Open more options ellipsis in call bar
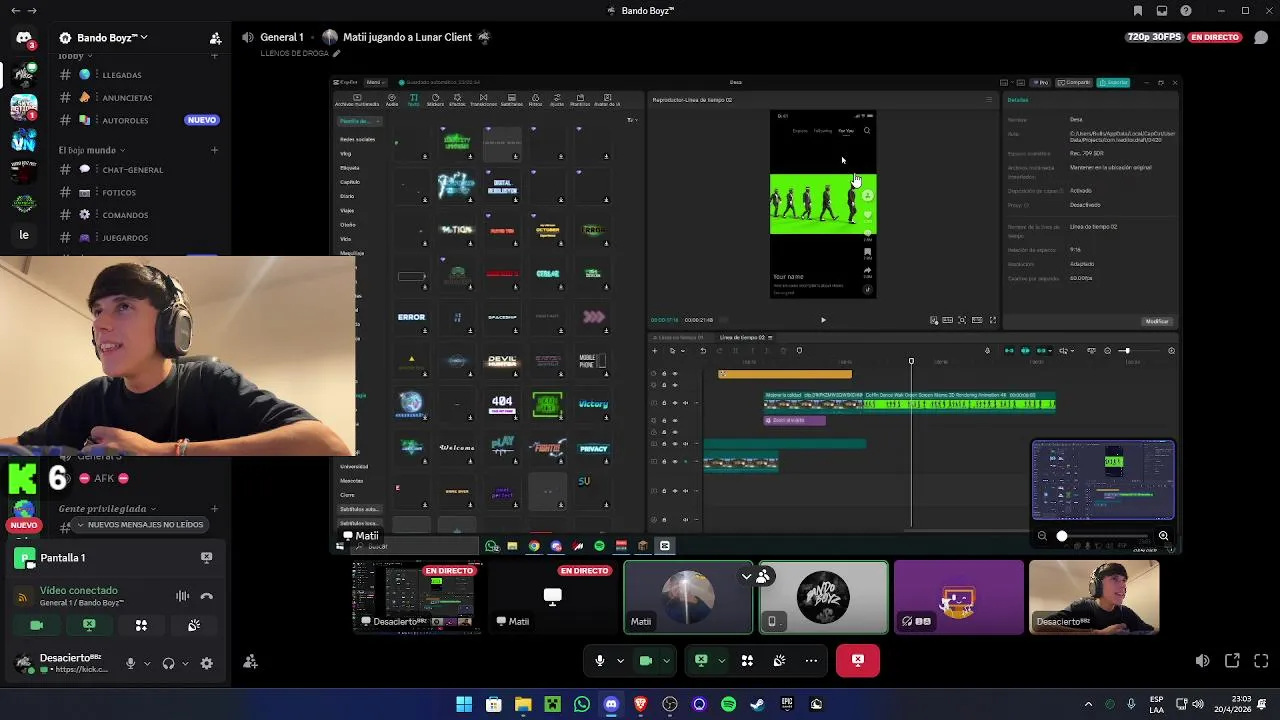 811,660
